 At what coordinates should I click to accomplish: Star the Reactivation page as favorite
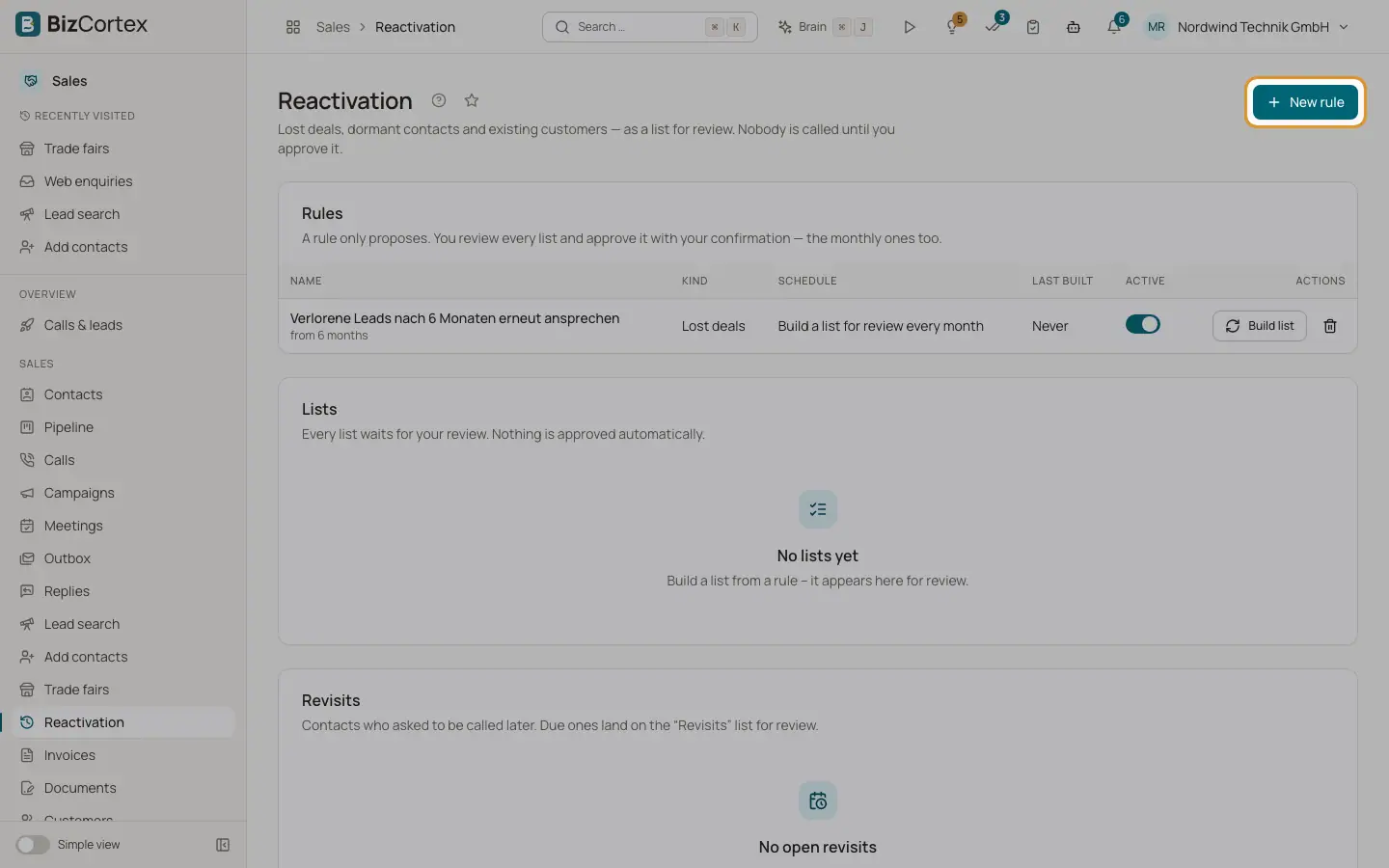pyautogui.click(x=472, y=100)
